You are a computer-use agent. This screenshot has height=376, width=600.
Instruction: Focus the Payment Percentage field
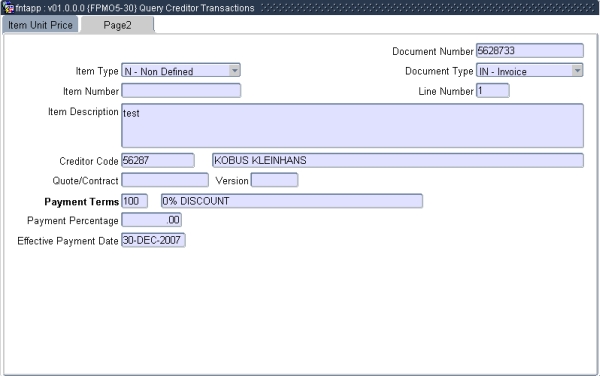(152, 220)
